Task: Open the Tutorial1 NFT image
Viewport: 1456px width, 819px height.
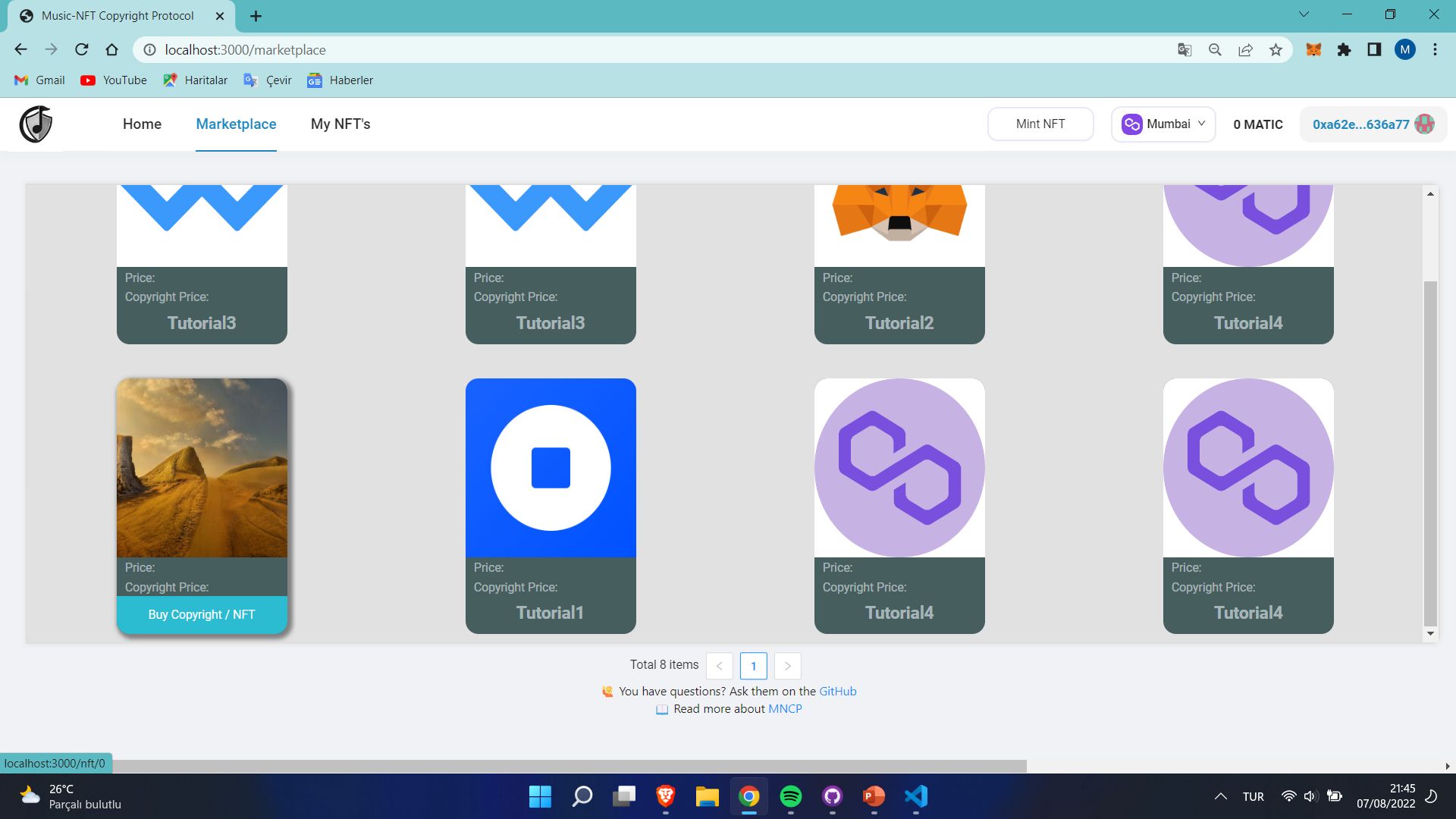Action: coord(551,468)
